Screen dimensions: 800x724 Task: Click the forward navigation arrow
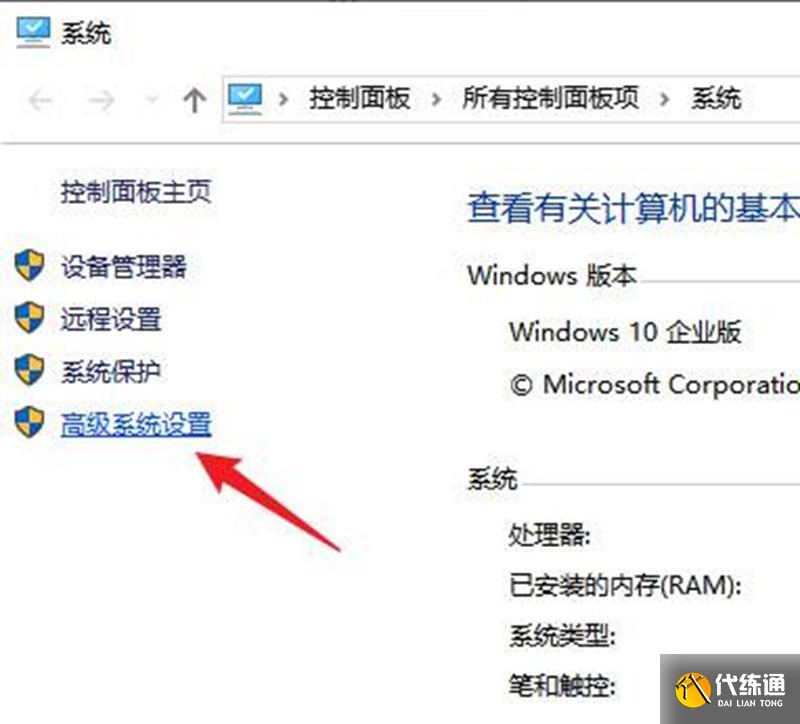pyautogui.click(x=102, y=100)
